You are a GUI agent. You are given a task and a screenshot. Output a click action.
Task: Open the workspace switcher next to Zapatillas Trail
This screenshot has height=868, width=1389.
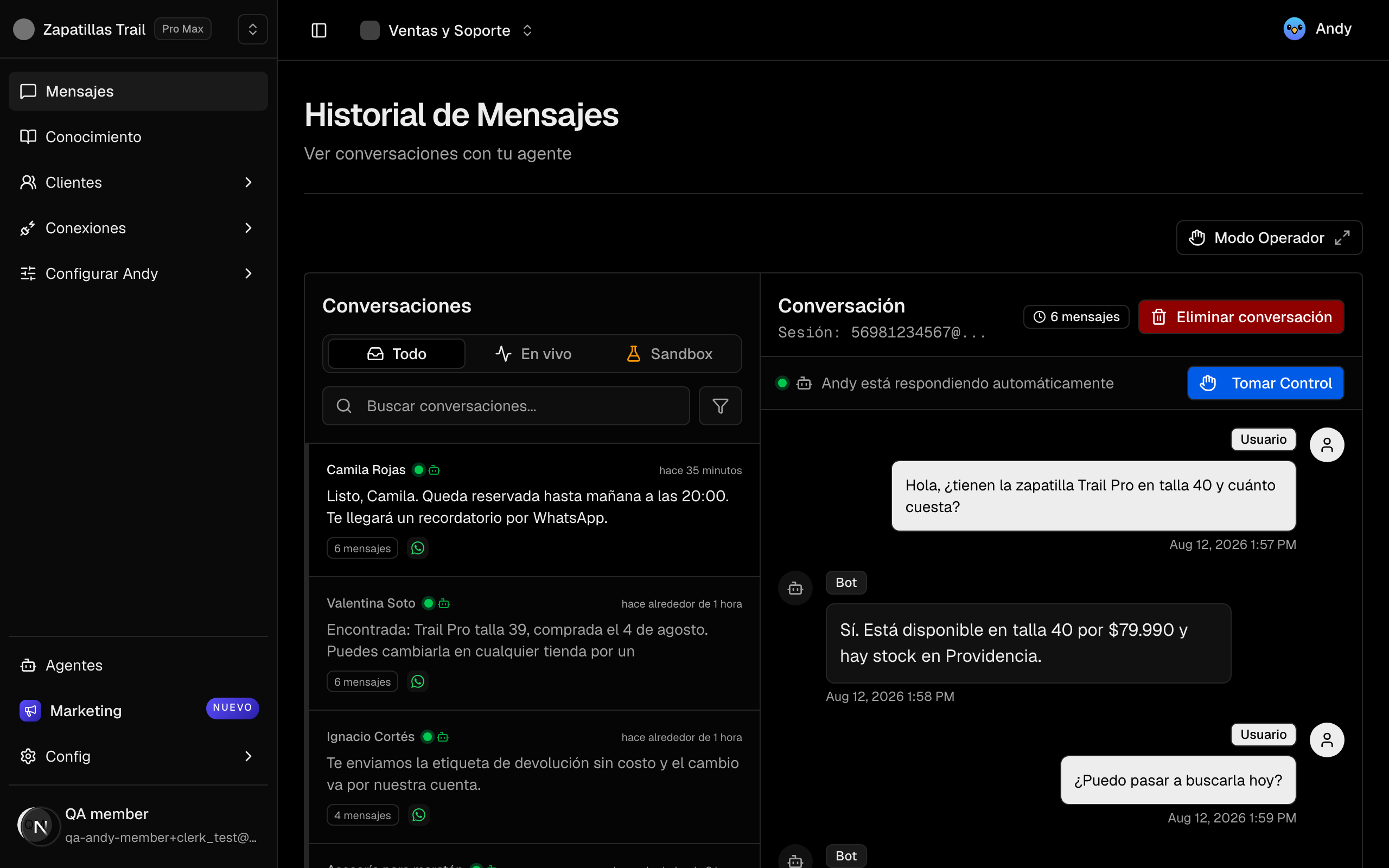coord(252,29)
